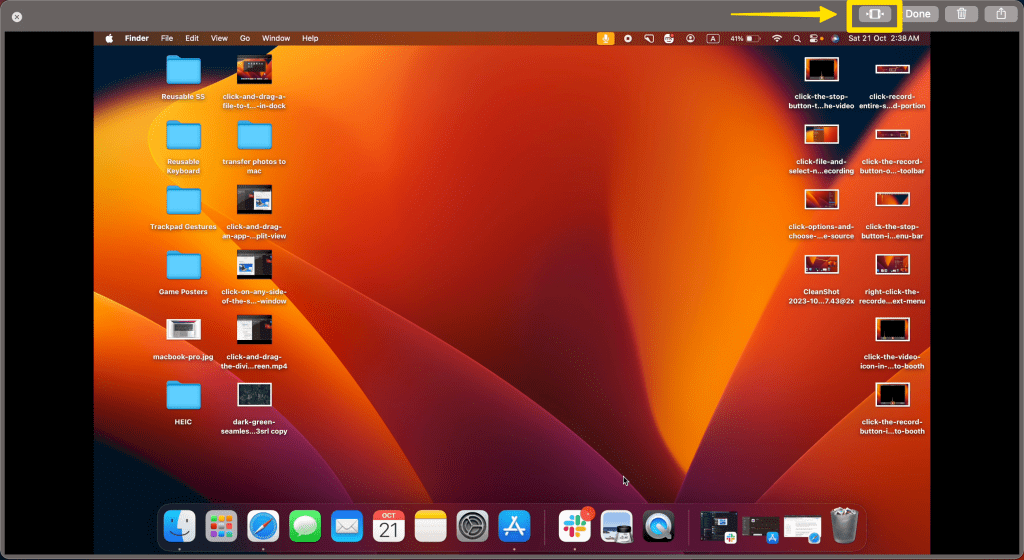1024x560 pixels.
Task: Click the 41% battery indicator
Action: (x=745, y=39)
